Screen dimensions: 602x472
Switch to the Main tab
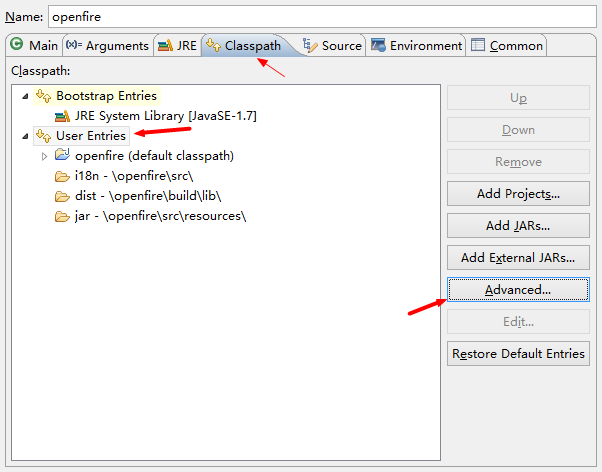pyautogui.click(x=34, y=45)
